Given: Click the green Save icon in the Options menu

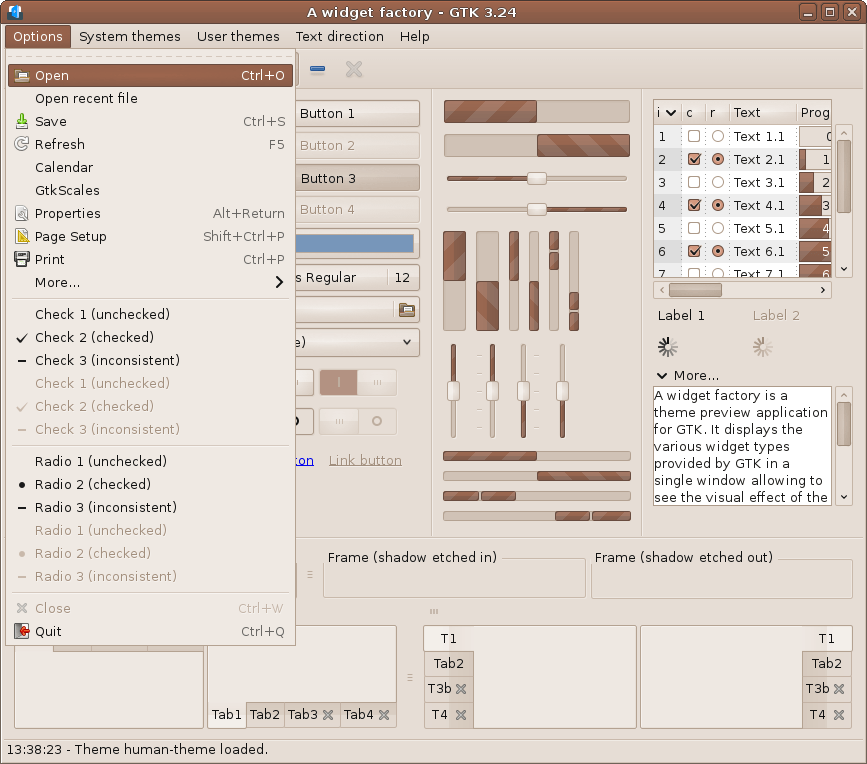Looking at the screenshot, I should coord(22,121).
